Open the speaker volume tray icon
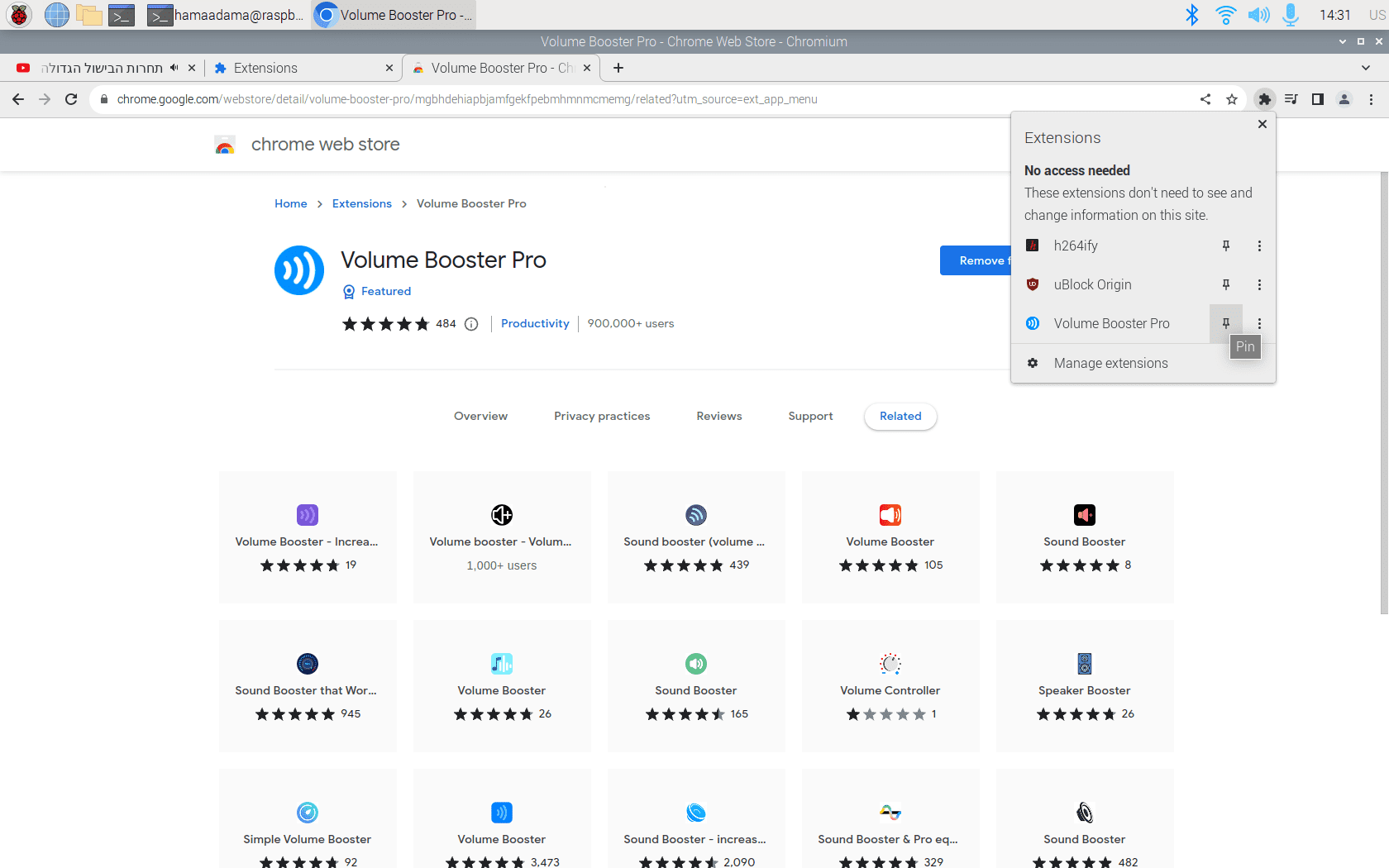1389x868 pixels. tap(1258, 14)
